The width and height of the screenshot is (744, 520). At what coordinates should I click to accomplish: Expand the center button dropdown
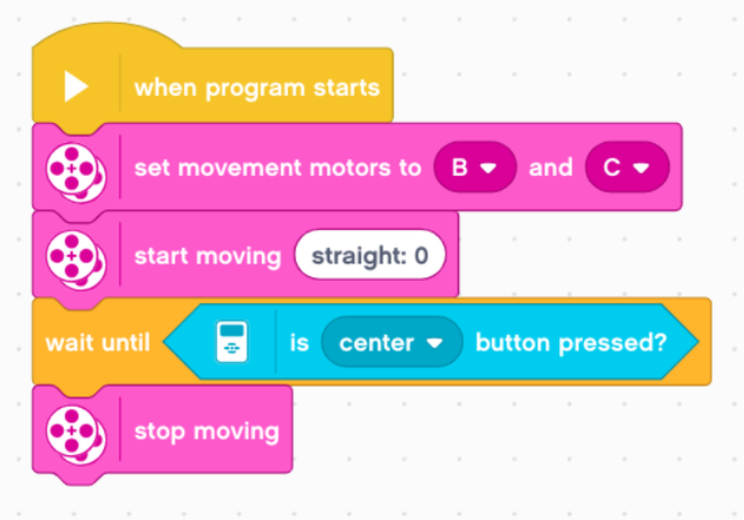point(391,343)
